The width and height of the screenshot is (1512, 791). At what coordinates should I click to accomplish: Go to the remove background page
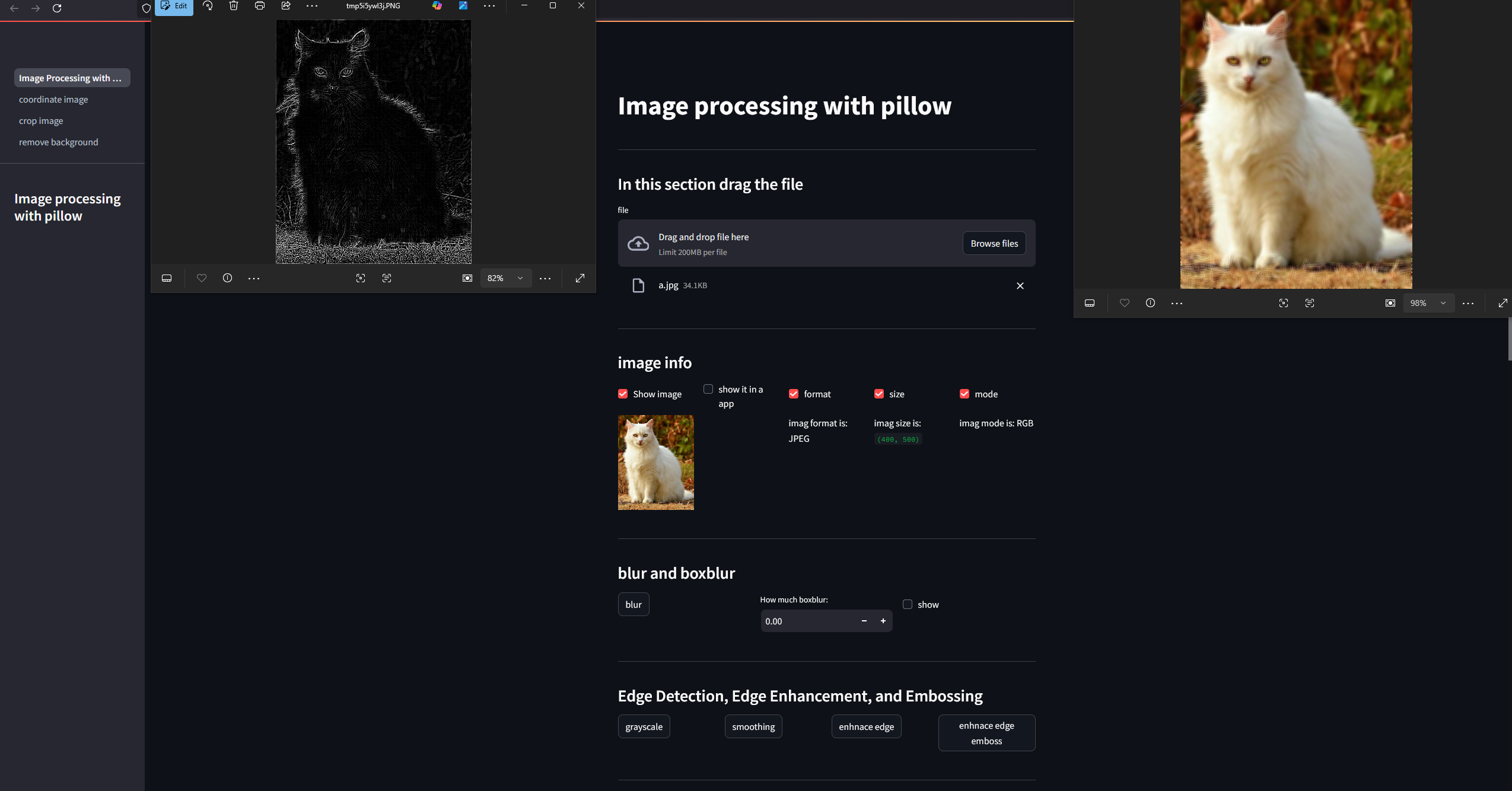[x=59, y=142]
